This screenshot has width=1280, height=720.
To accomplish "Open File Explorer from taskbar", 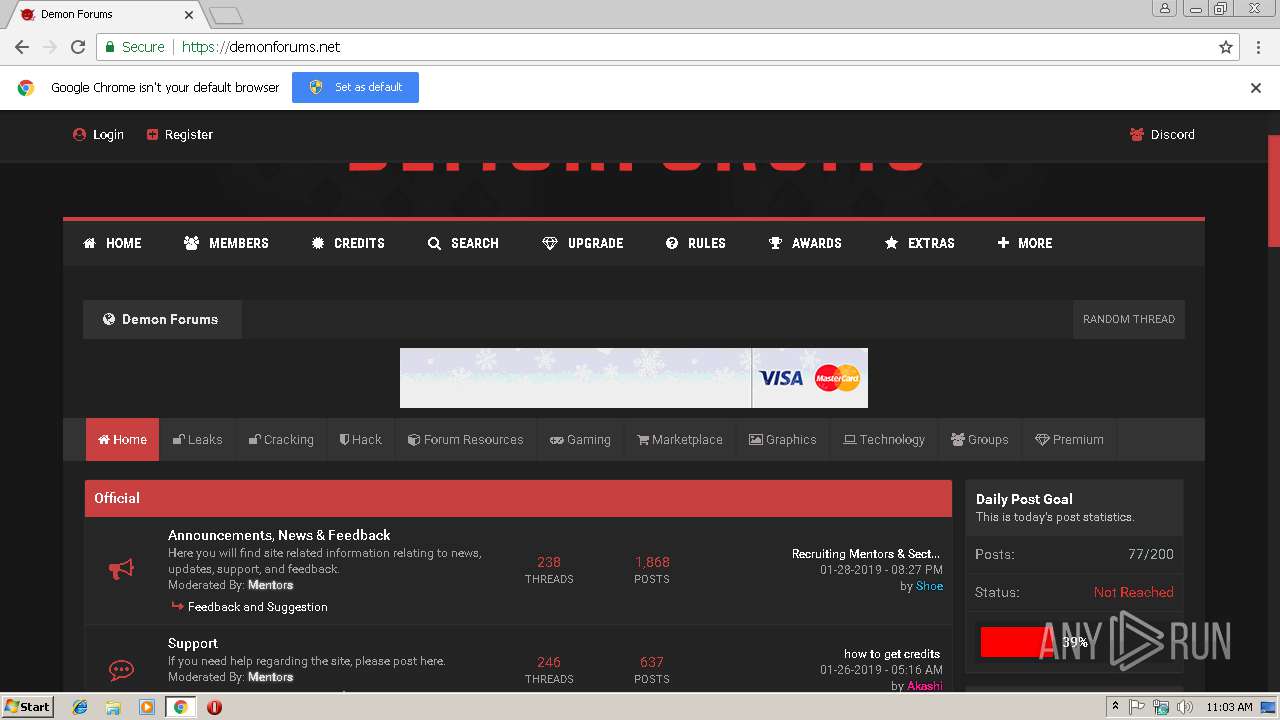I will pos(113,707).
